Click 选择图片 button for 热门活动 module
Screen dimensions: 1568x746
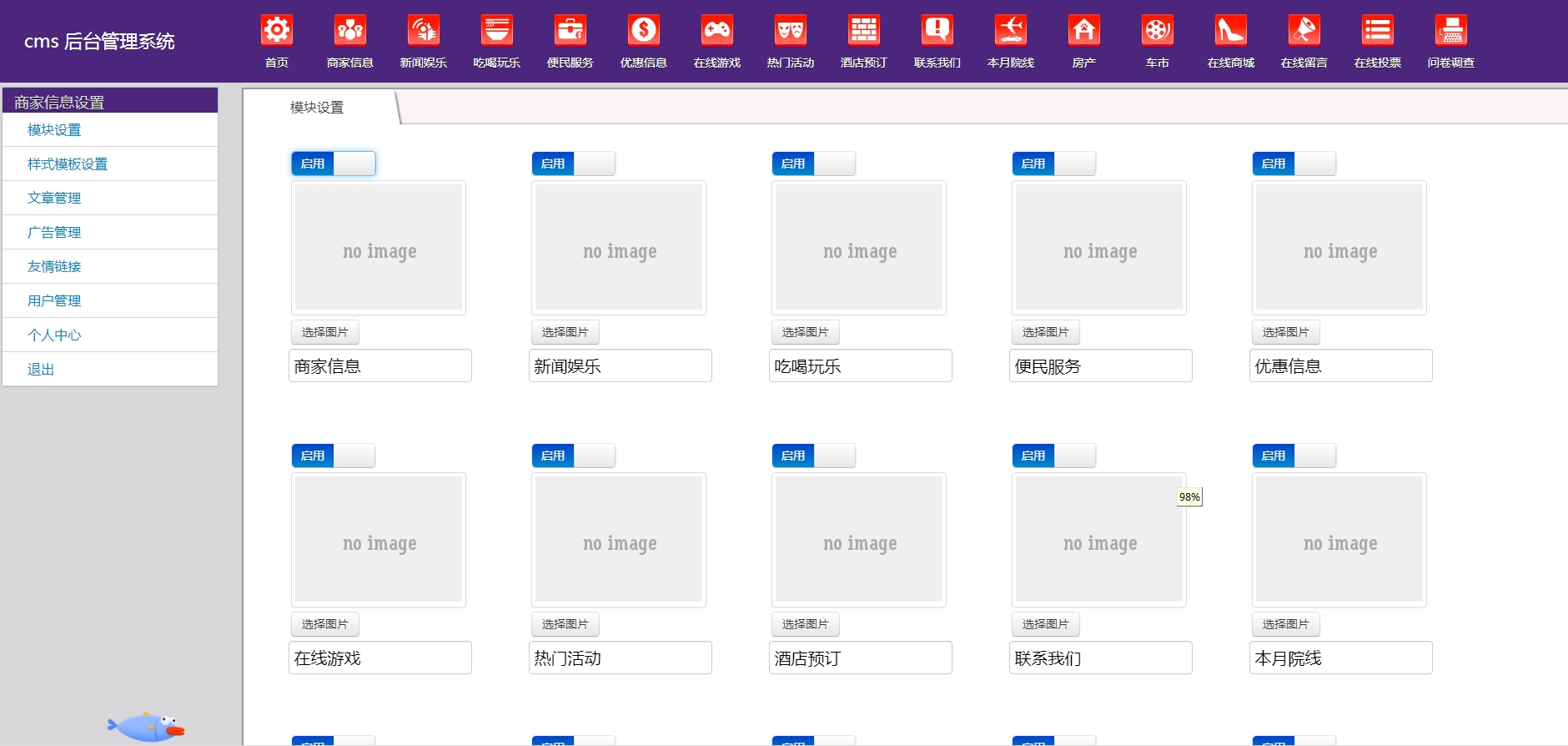click(x=565, y=624)
